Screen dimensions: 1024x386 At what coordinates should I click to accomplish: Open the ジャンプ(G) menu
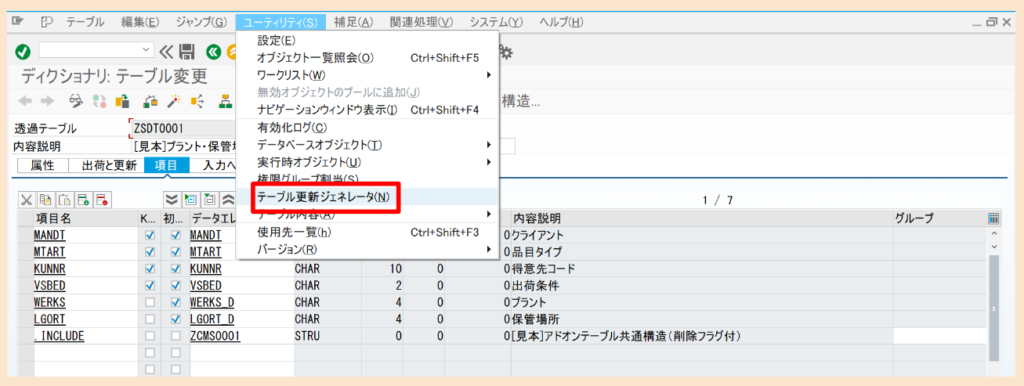coord(202,22)
